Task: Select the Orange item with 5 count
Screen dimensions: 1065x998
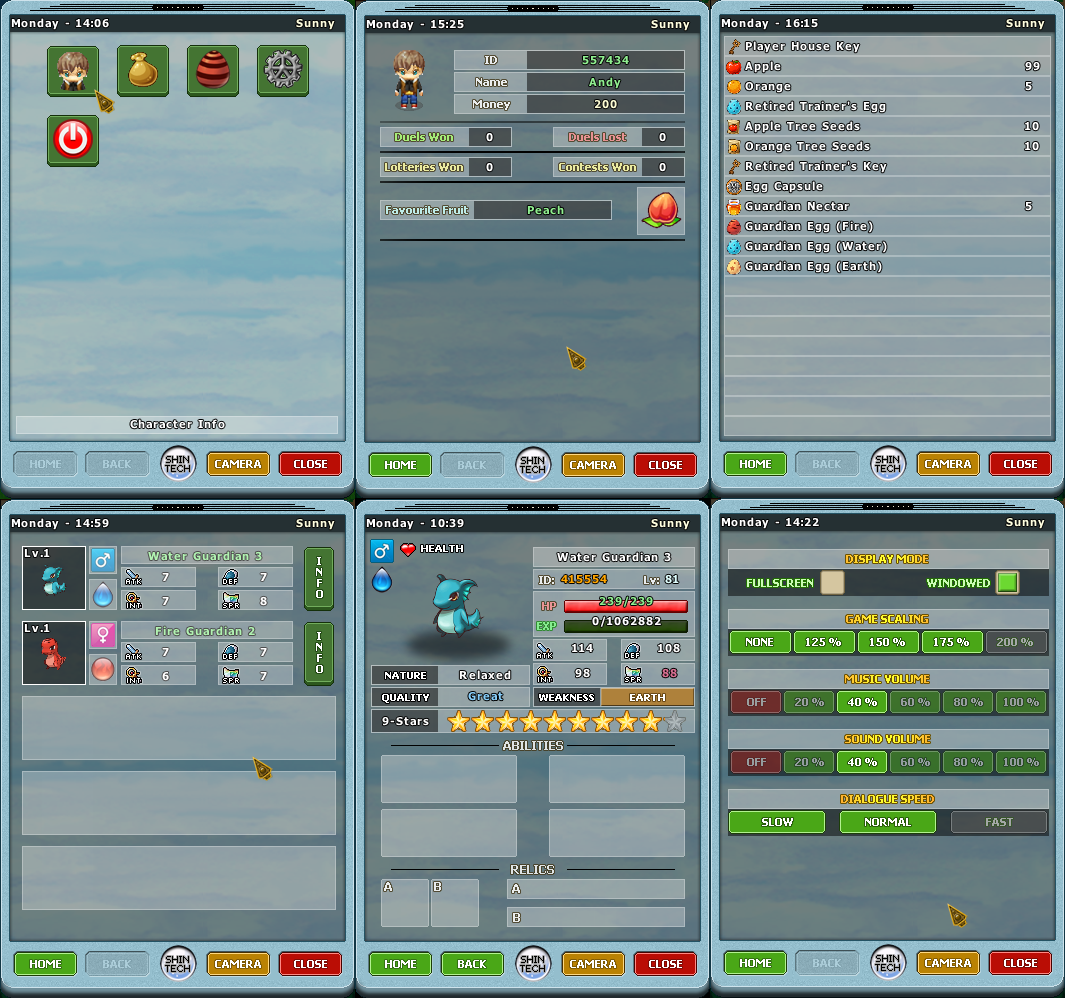Action: (x=887, y=86)
